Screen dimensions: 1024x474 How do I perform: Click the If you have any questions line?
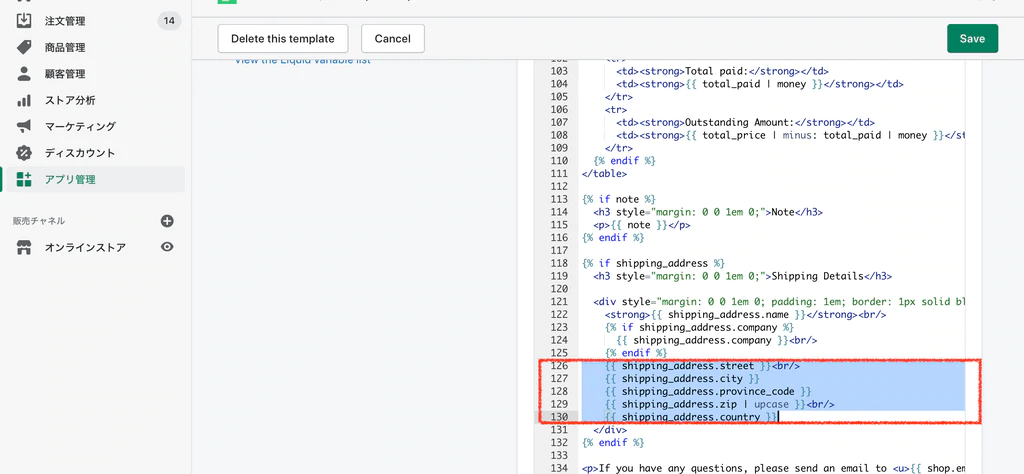[773, 468]
